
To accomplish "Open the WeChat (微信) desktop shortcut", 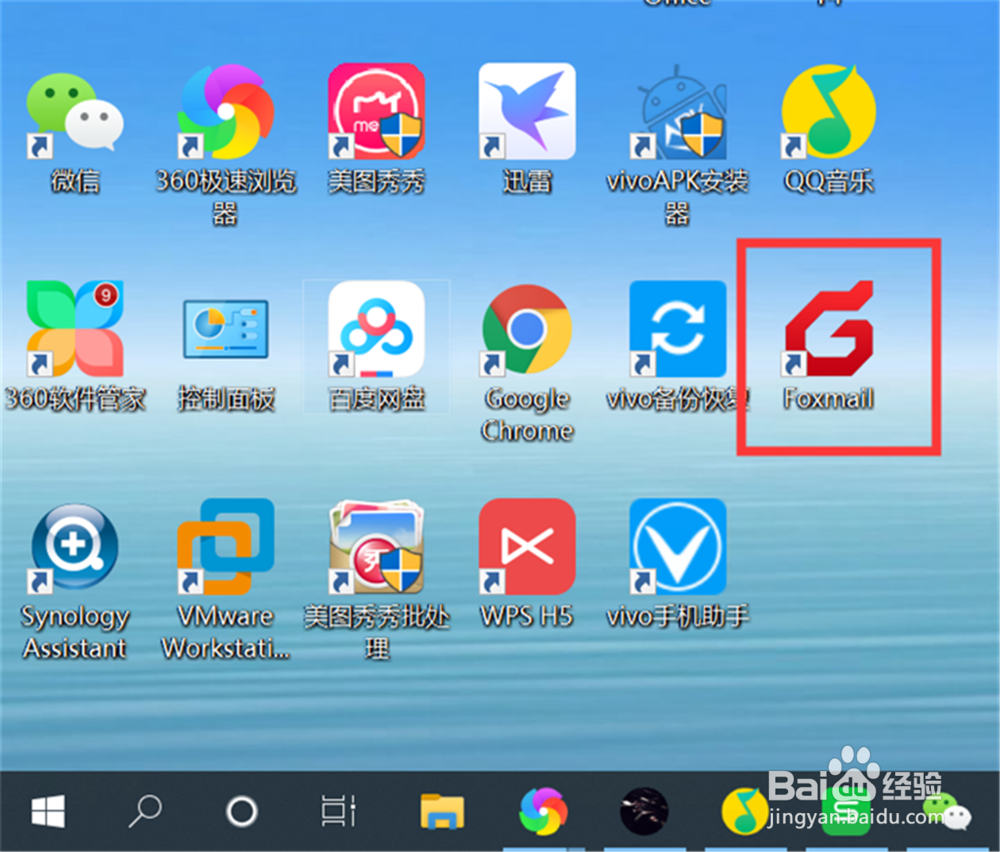I will (x=75, y=112).
